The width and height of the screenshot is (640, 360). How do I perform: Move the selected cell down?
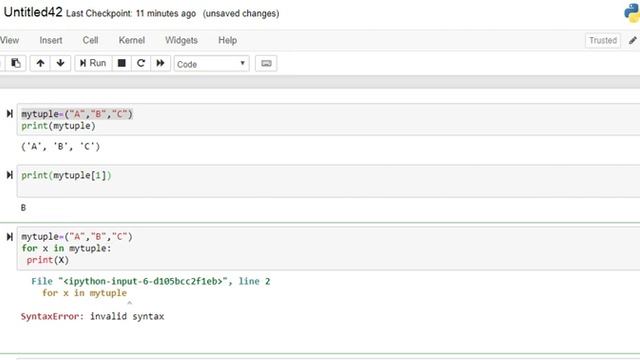pos(60,63)
